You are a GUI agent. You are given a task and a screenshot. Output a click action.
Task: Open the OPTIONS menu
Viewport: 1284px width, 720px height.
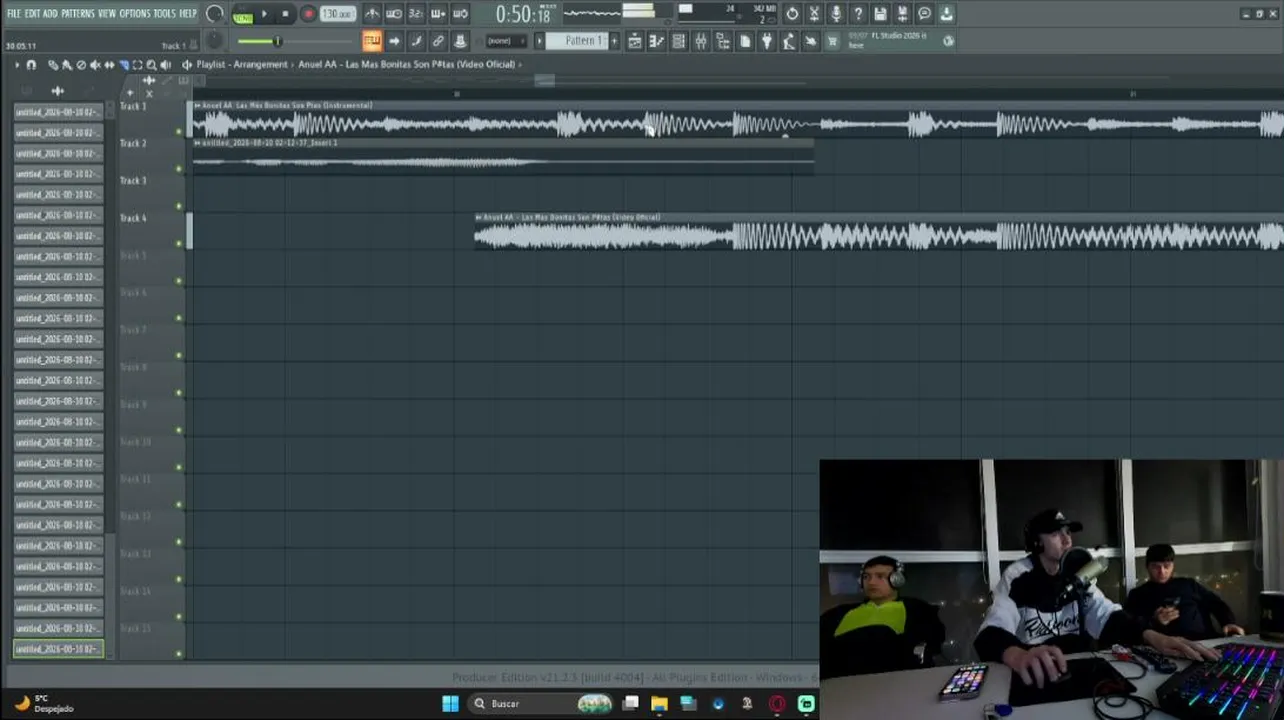[134, 14]
